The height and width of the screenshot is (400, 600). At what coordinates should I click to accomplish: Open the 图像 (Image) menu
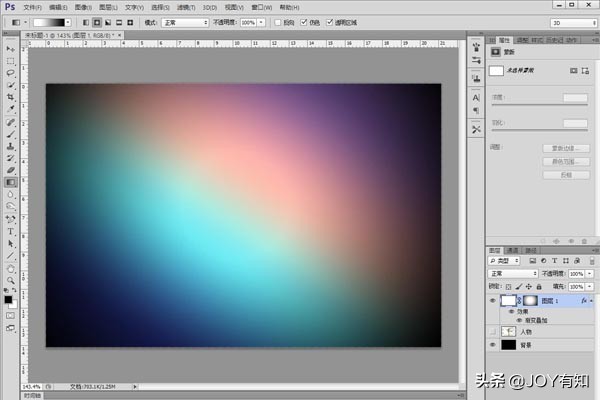coord(83,6)
